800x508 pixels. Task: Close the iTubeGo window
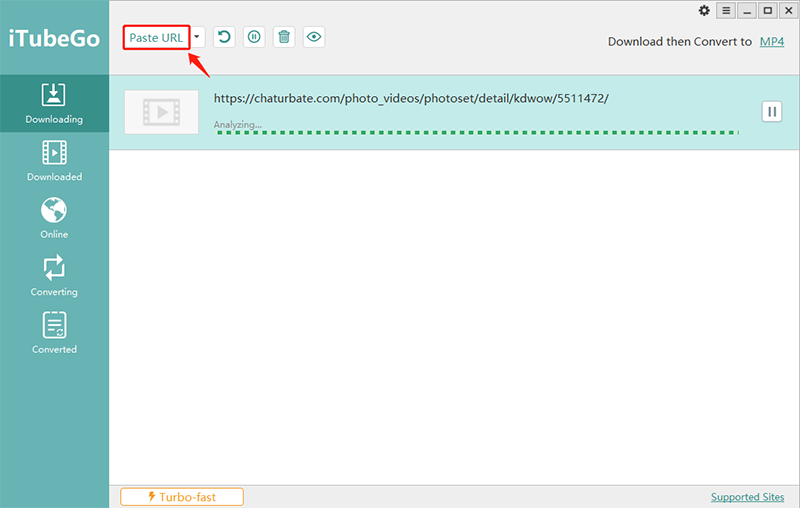pyautogui.click(x=788, y=10)
